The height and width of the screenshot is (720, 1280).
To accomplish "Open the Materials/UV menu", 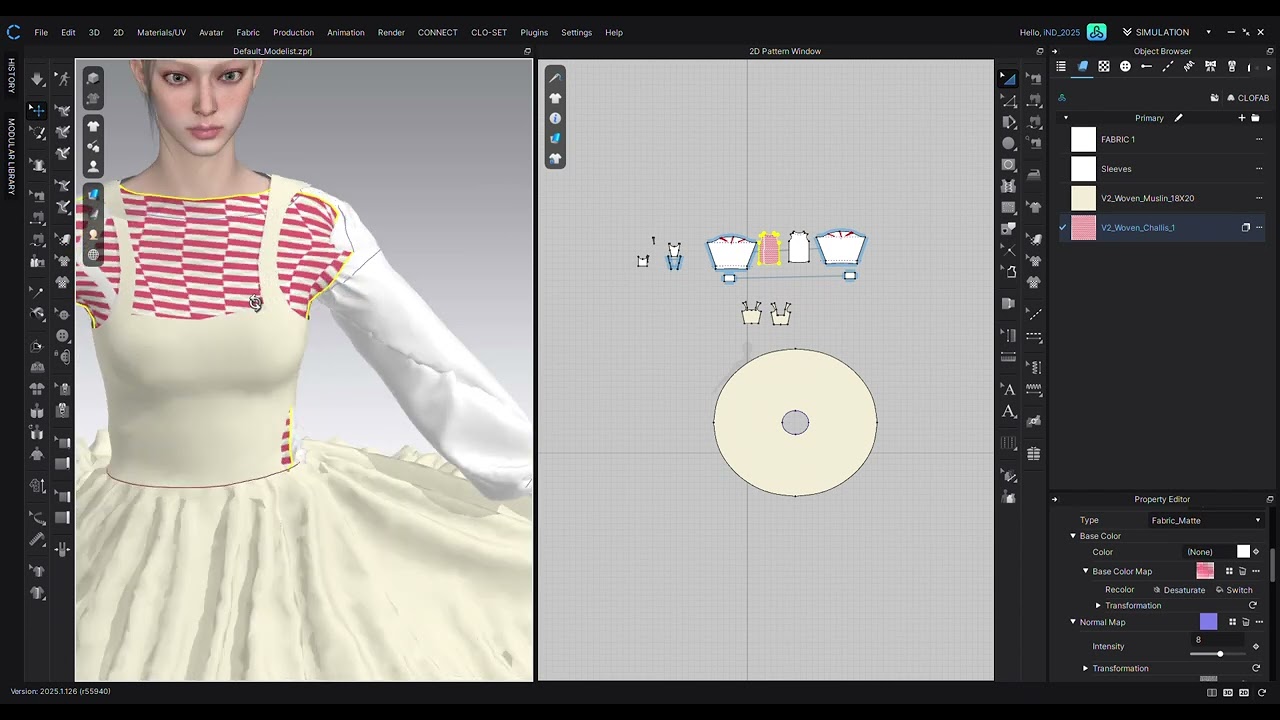I will 161,32.
